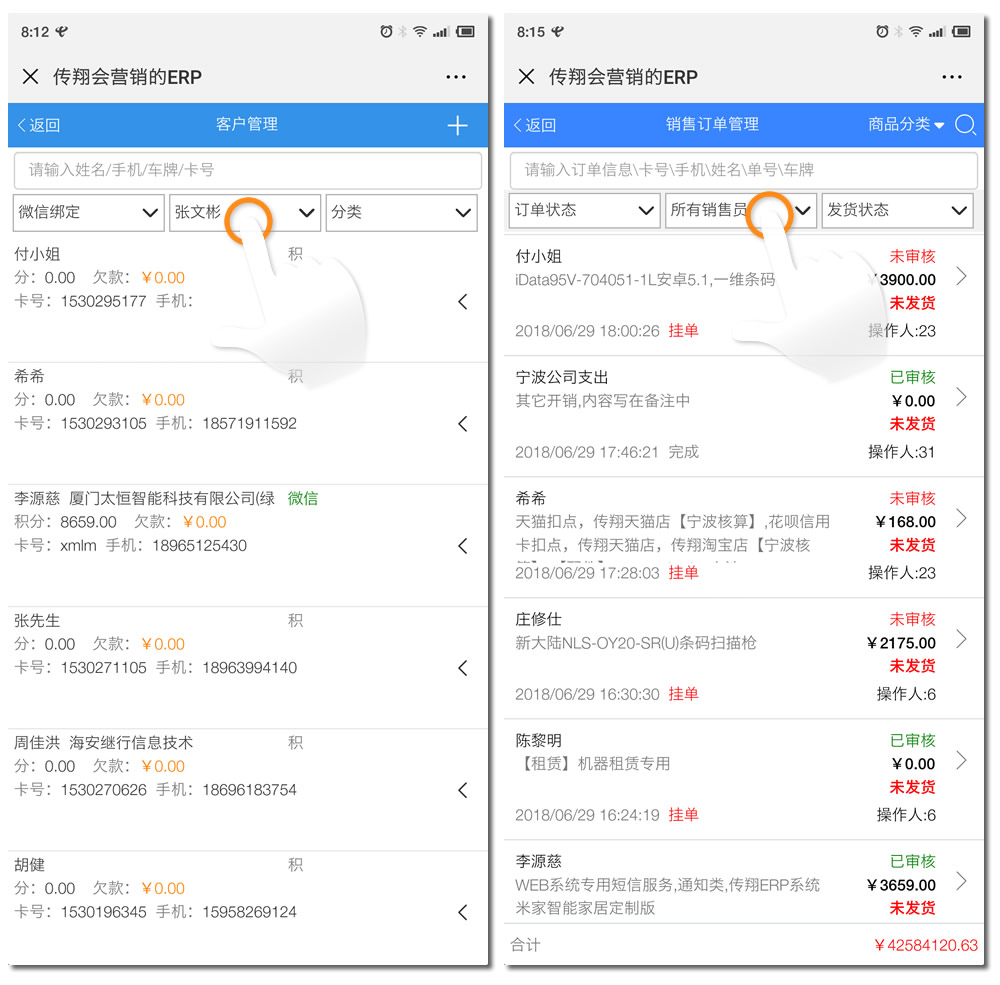Image resolution: width=1000 pixels, height=985 pixels.
Task: Go back from 销售订单管理 with 返回
Action: pos(535,125)
